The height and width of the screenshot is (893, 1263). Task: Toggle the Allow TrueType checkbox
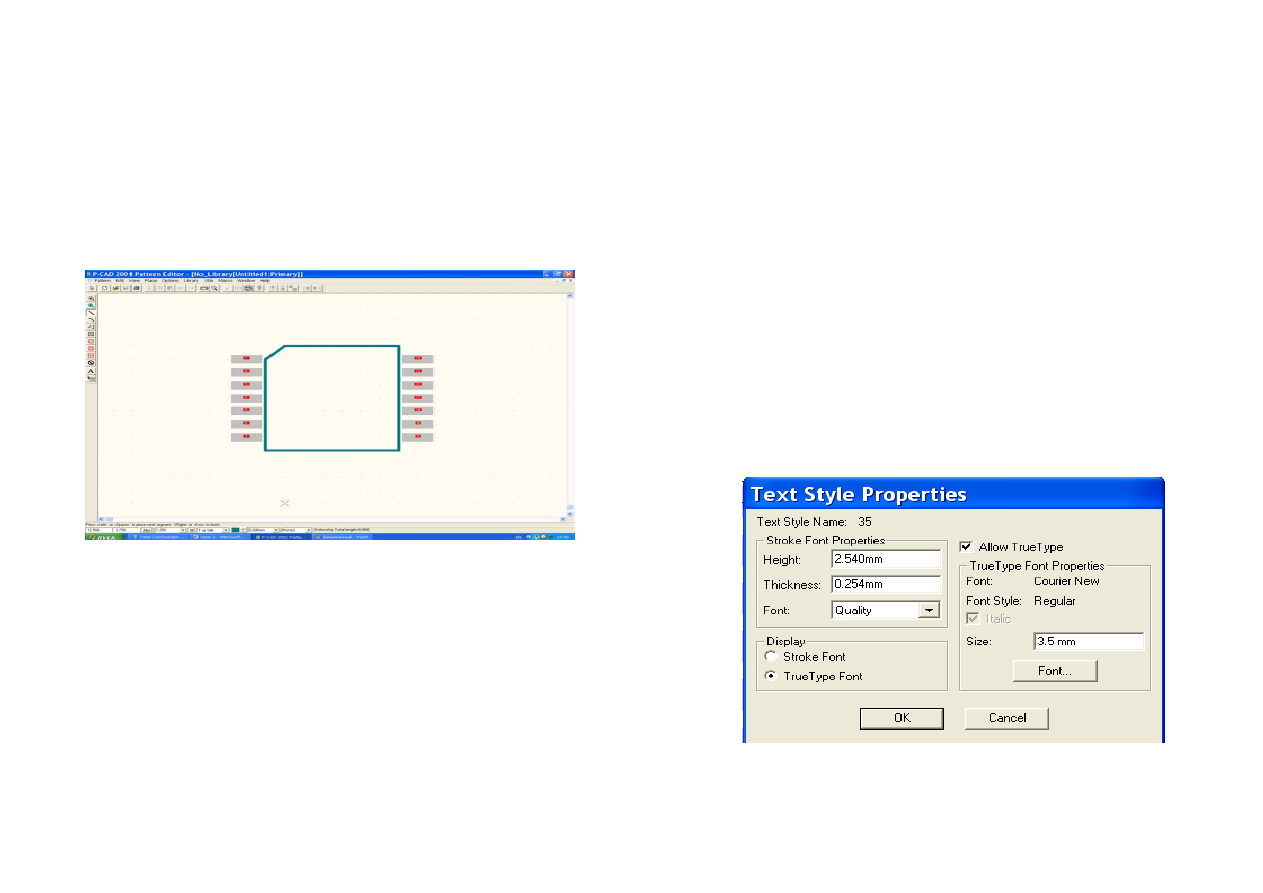point(966,547)
